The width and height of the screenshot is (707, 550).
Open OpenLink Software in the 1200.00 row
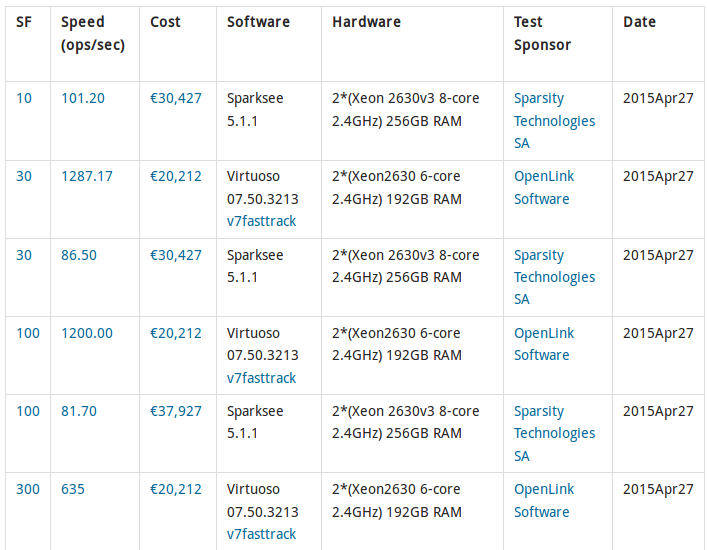(544, 344)
